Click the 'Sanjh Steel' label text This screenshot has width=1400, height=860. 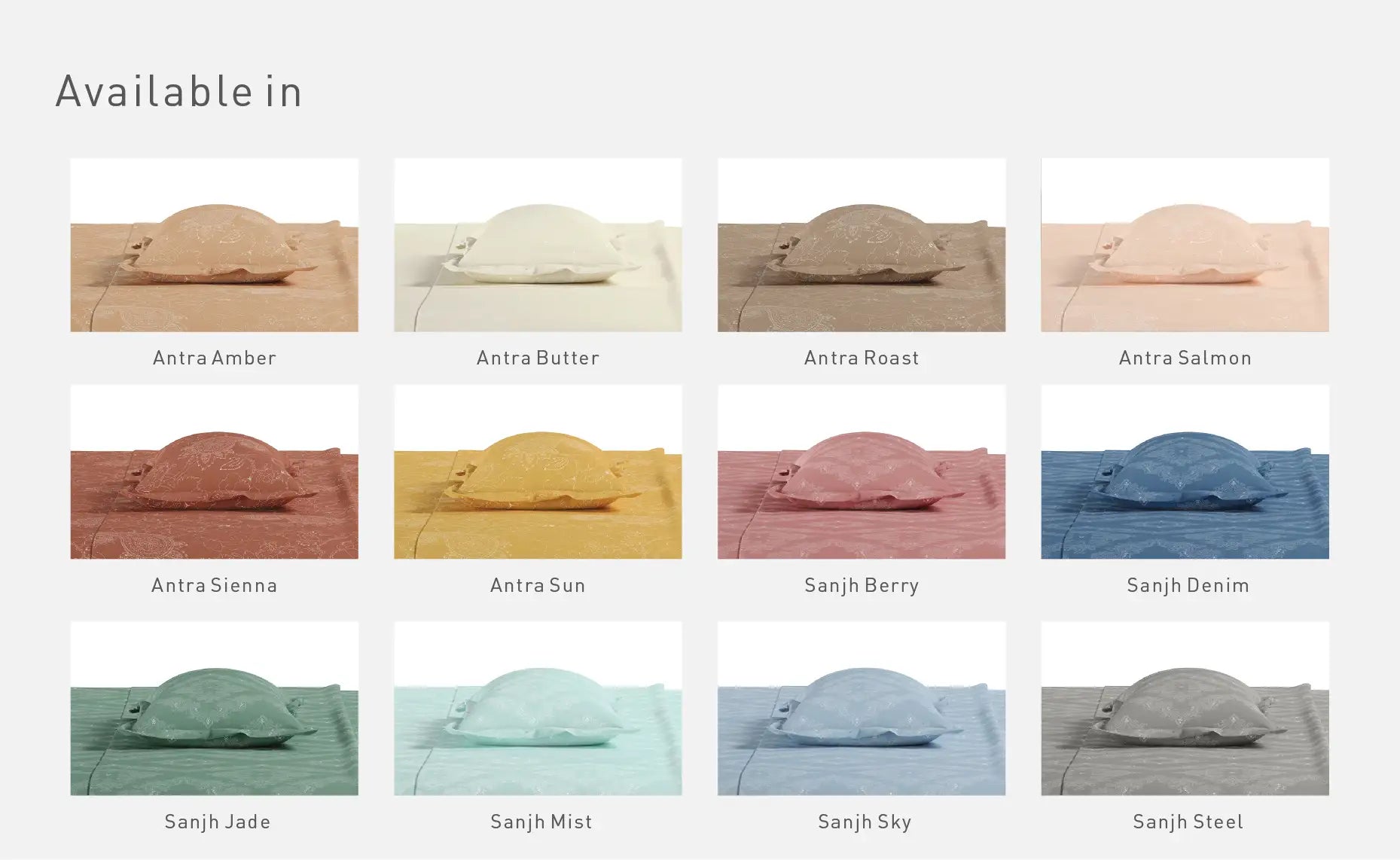coord(1188,822)
